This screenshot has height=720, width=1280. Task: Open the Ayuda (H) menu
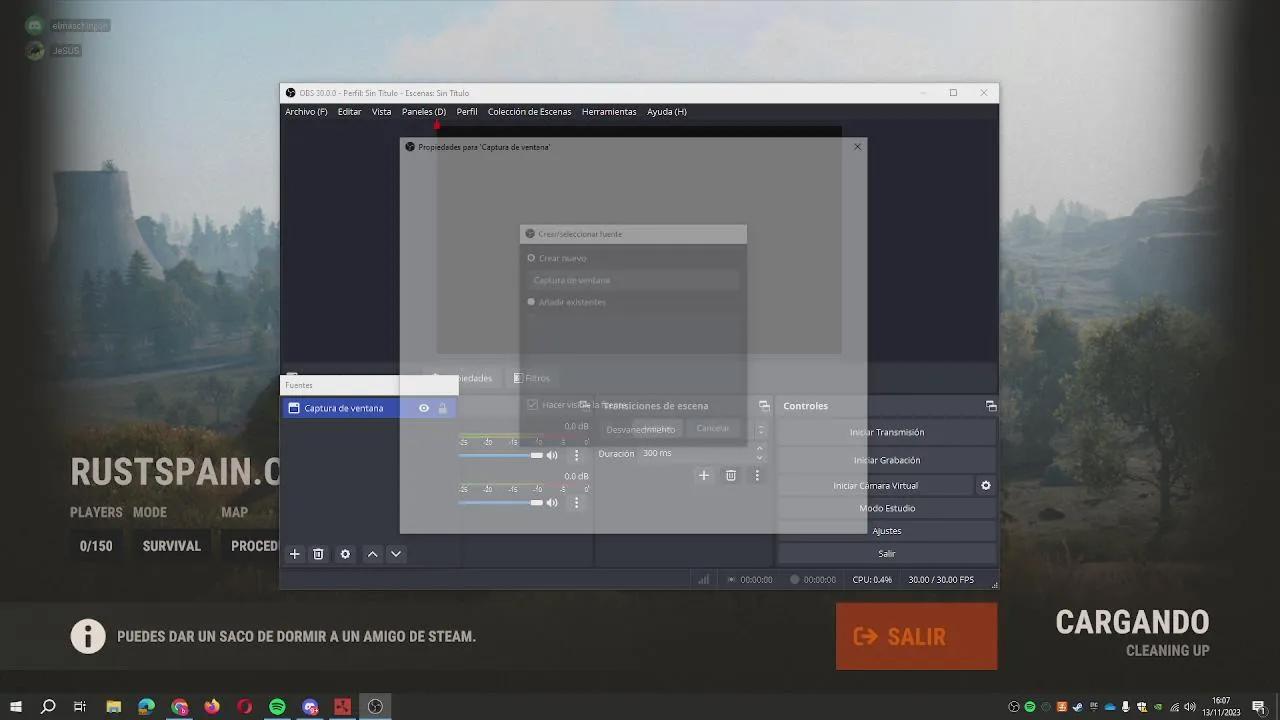[667, 112]
